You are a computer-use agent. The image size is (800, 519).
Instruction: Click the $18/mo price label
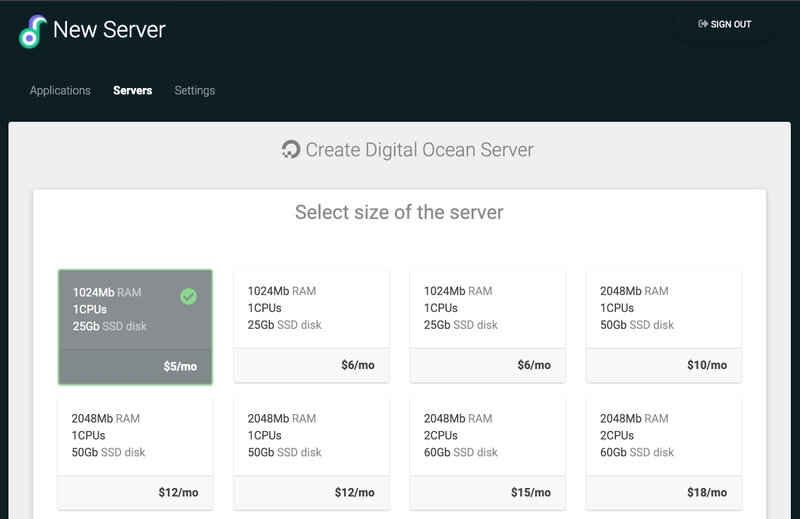707,492
